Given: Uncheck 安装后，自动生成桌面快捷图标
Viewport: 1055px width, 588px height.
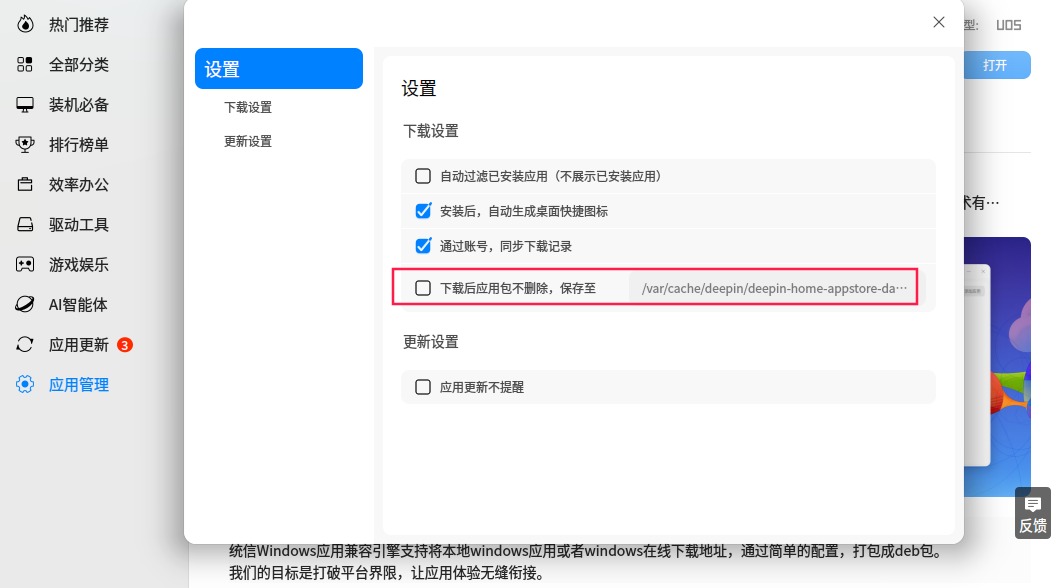Looking at the screenshot, I should (x=423, y=211).
